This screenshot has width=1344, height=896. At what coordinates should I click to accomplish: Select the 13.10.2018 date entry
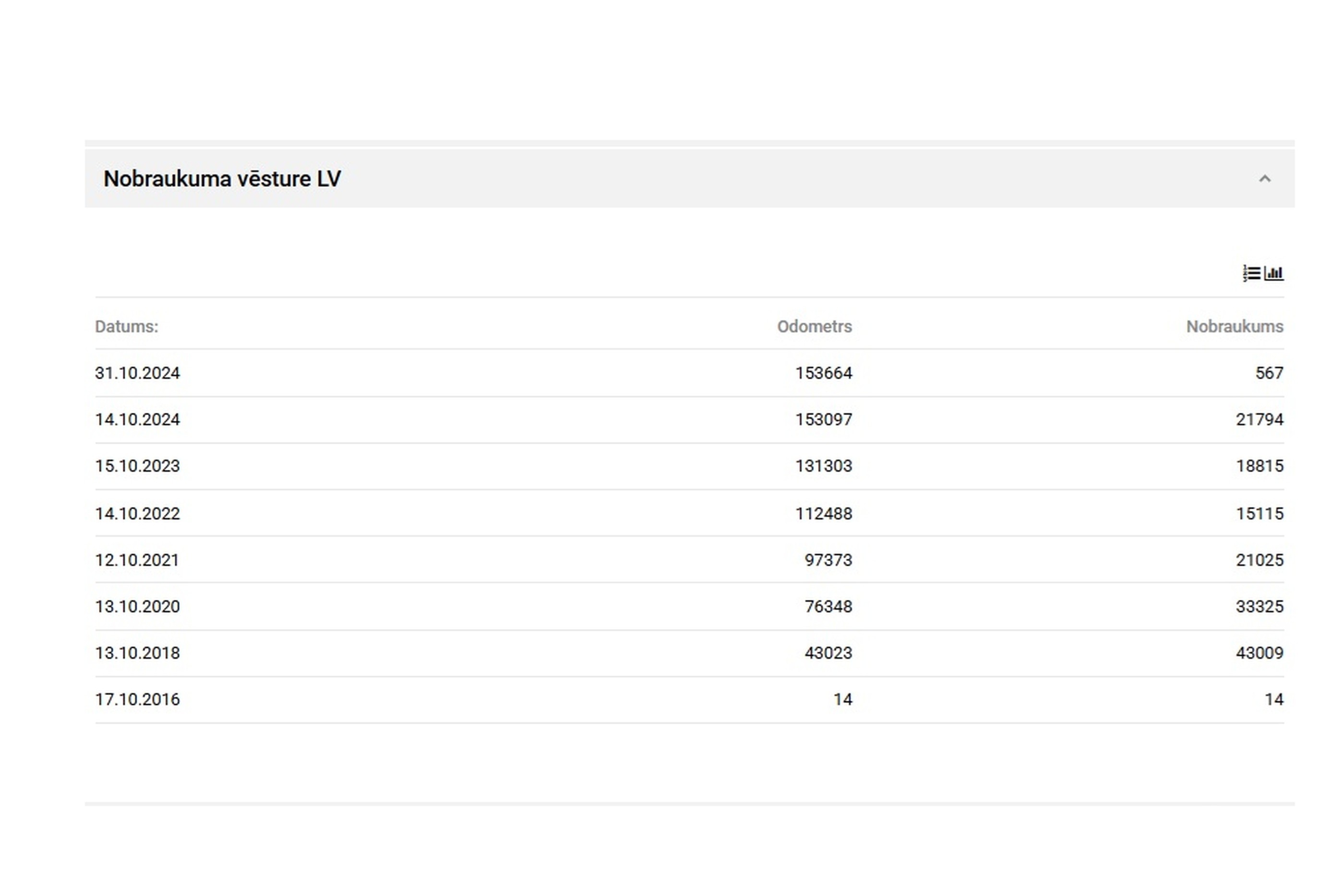click(x=137, y=653)
